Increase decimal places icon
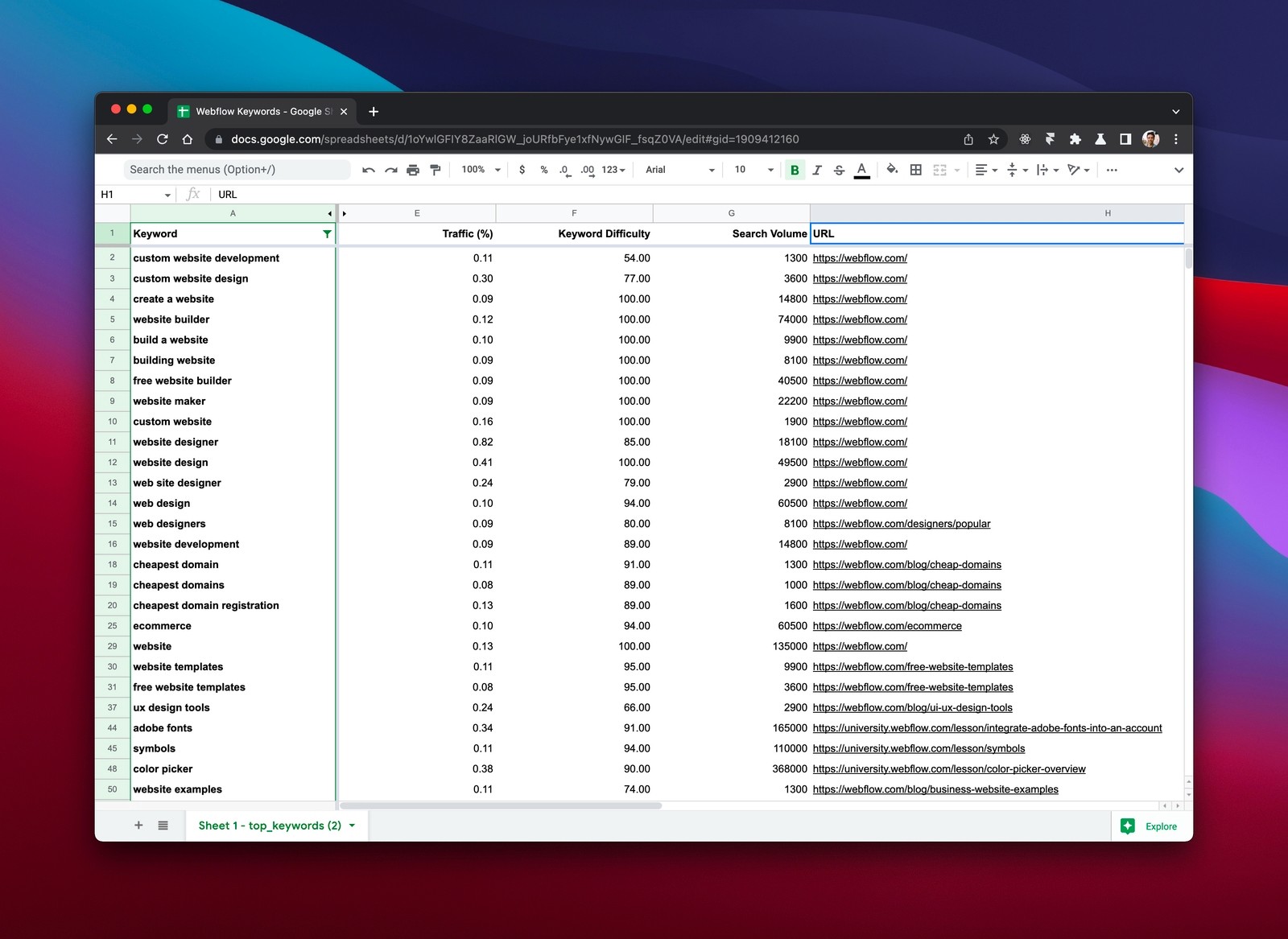The width and height of the screenshot is (1288, 939). click(588, 170)
